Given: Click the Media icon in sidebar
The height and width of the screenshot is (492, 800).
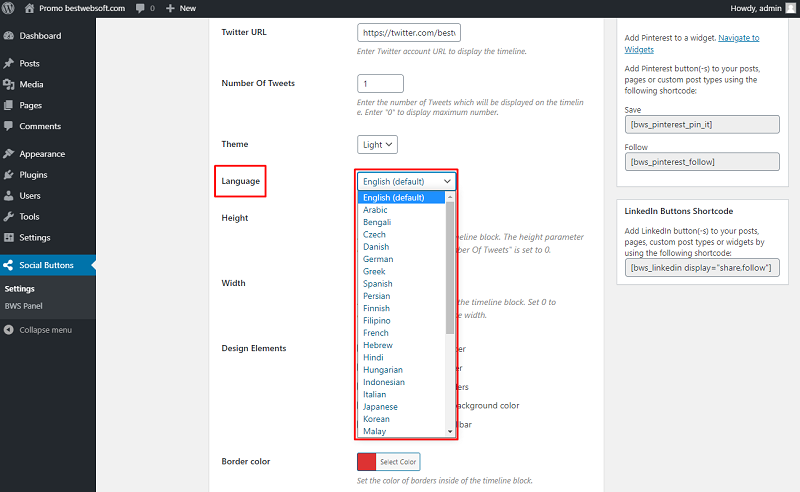Looking at the screenshot, I should 9,84.
